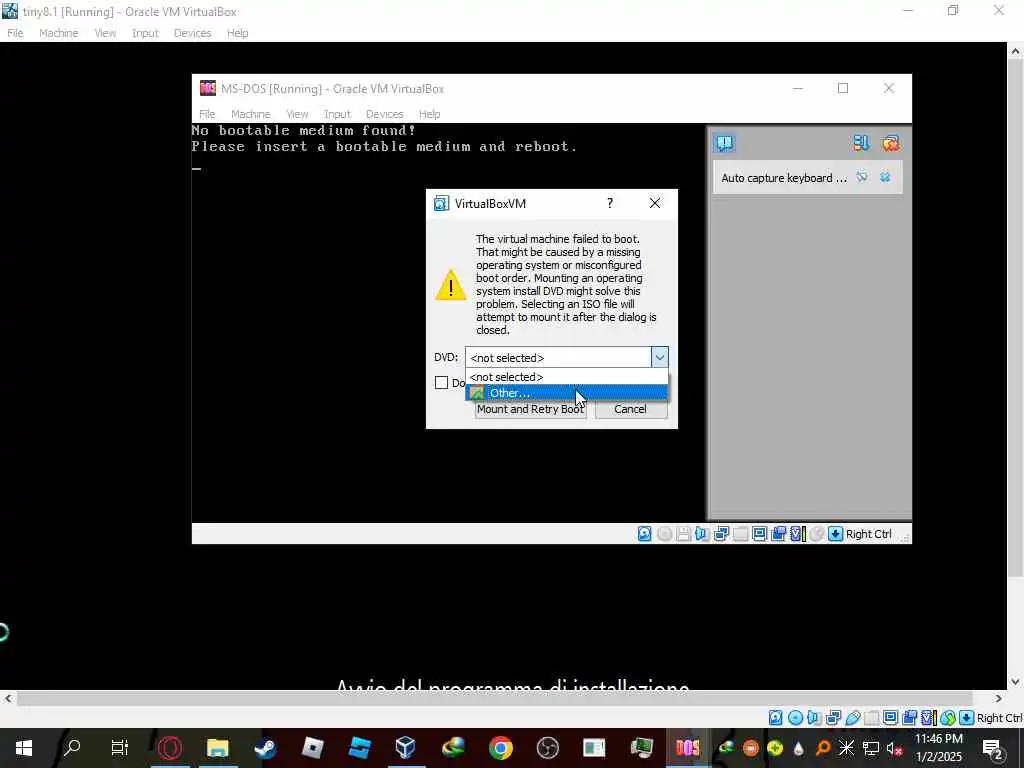The image size is (1024, 768).
Task: Click the help question mark in VirtualBoxVM dialog
Action: tap(610, 203)
